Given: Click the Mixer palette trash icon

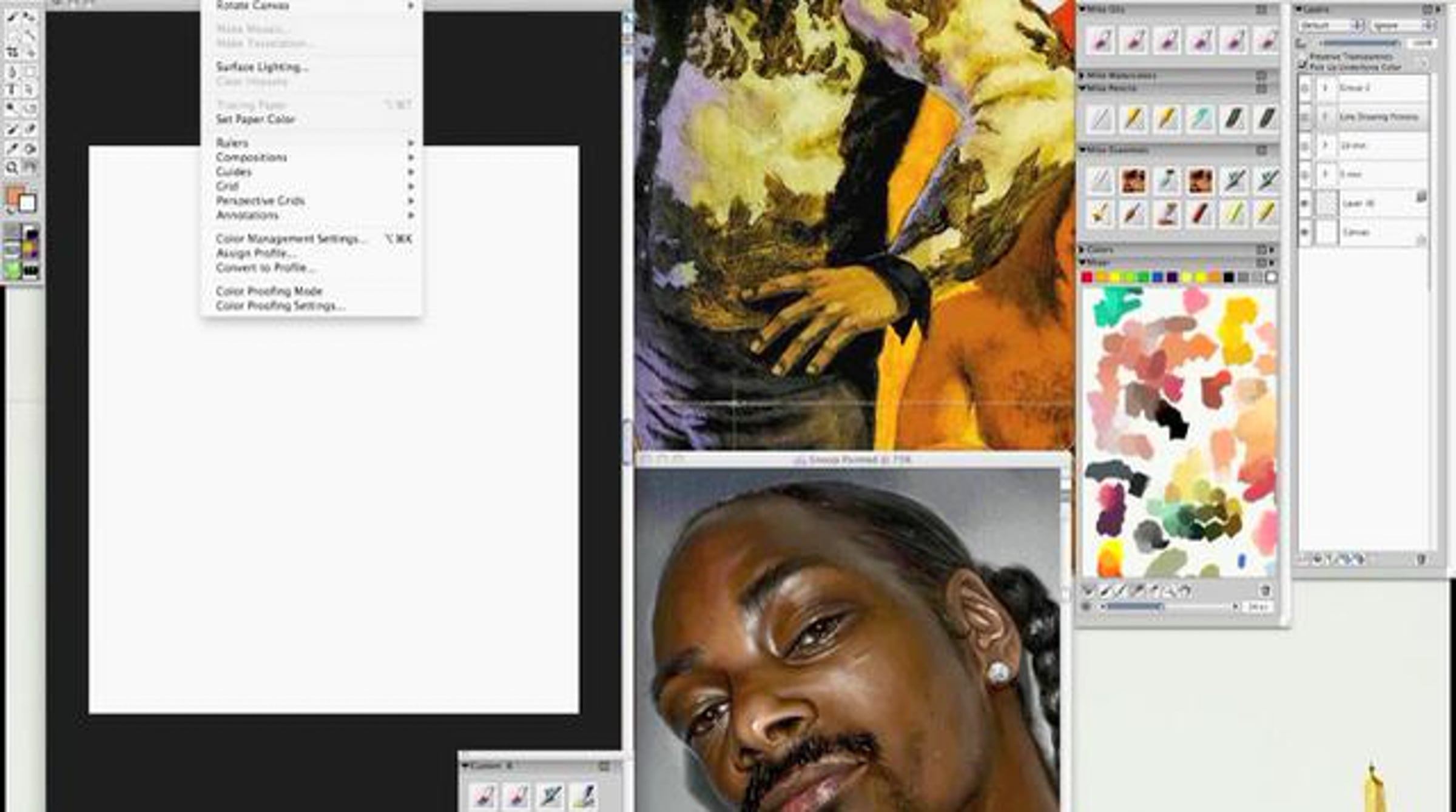Looking at the screenshot, I should (1265, 590).
